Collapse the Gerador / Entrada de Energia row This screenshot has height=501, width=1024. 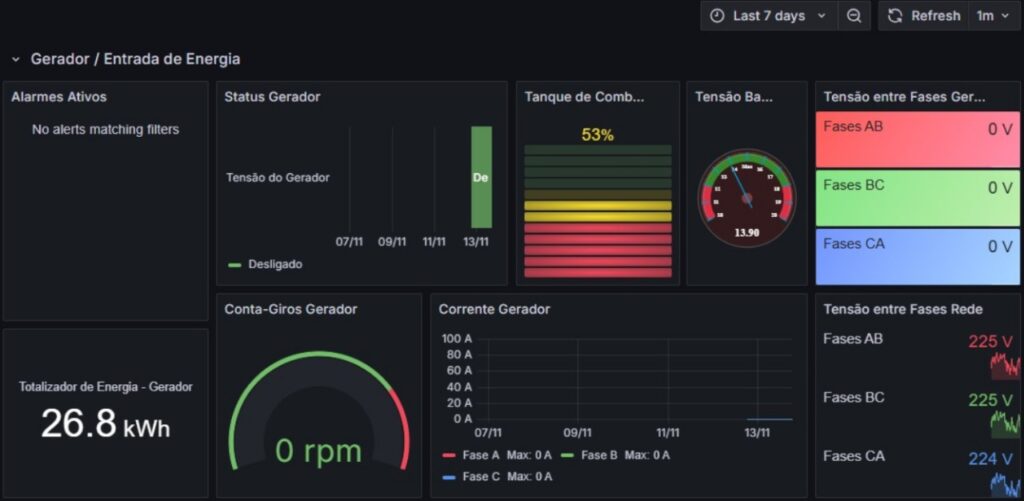(x=16, y=59)
